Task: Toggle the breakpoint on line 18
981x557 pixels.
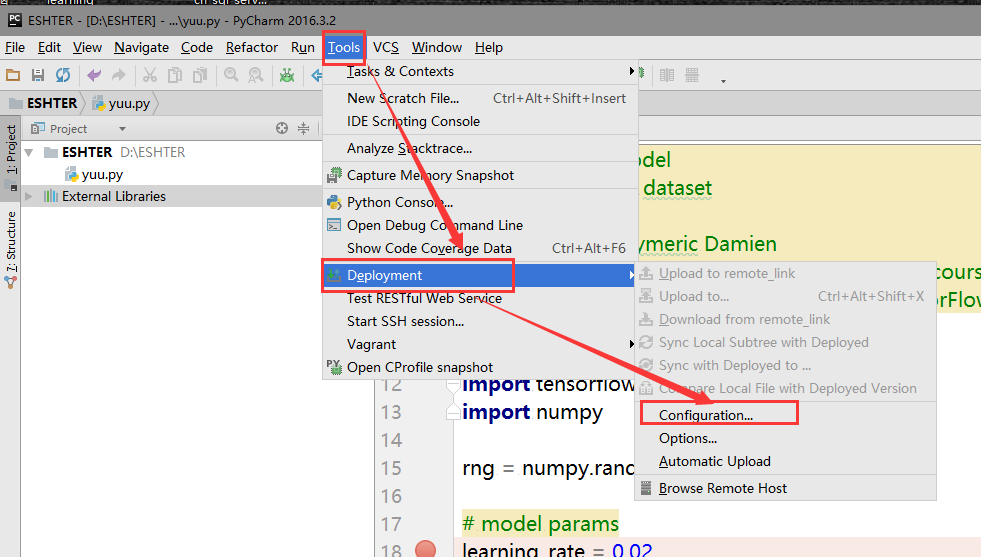Action: click(425, 548)
